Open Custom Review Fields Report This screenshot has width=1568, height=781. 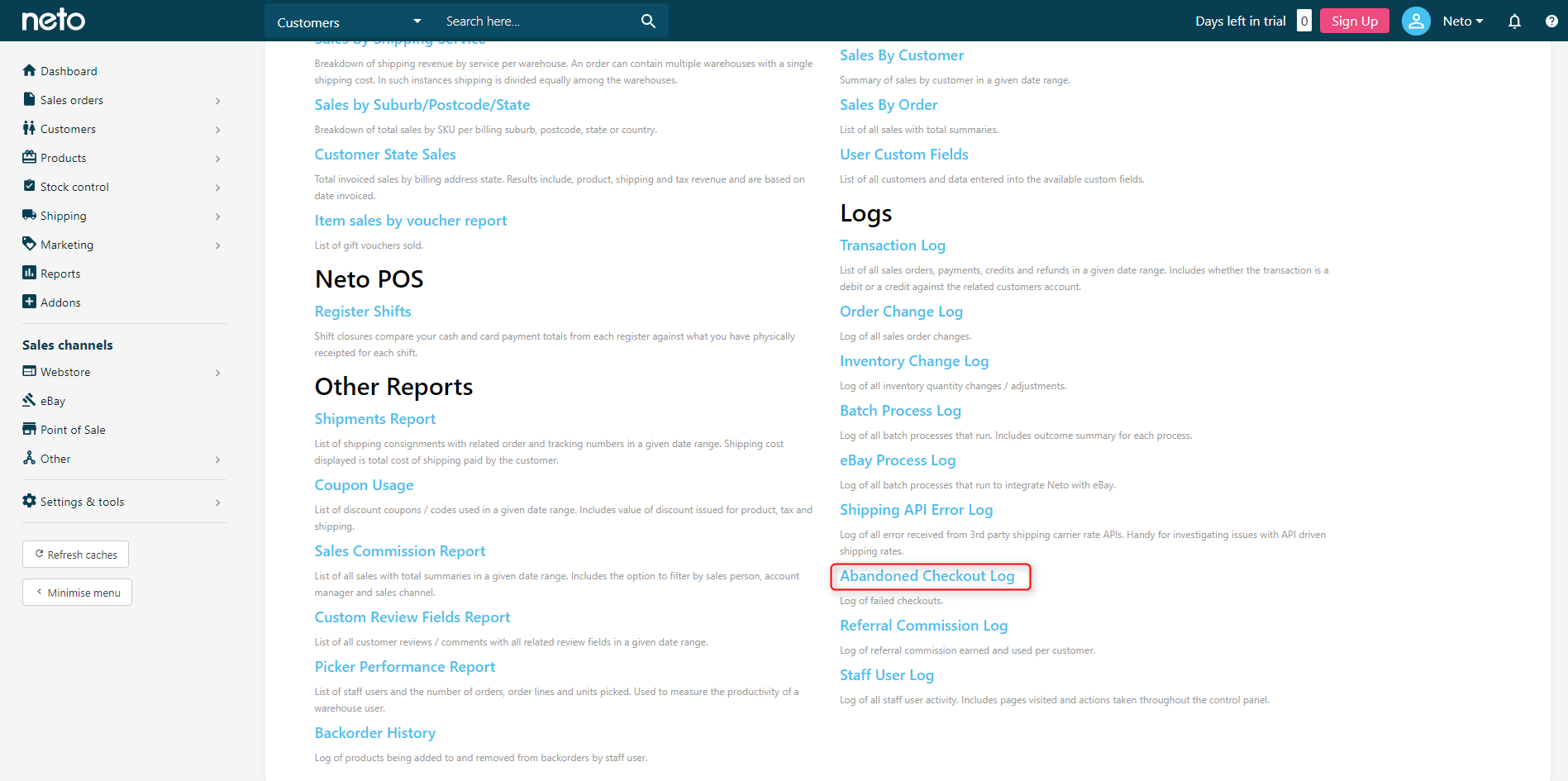(412, 617)
